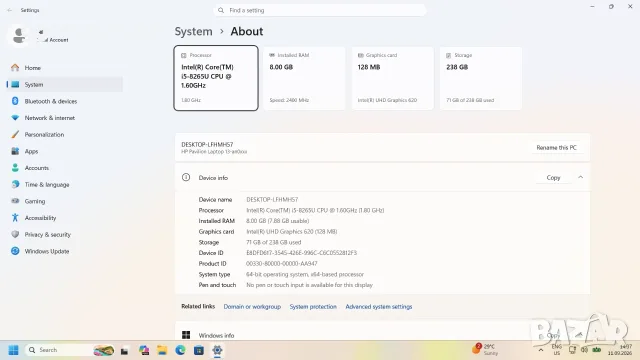Select Product ID value 00330-80000-00000-AA947

point(282,264)
